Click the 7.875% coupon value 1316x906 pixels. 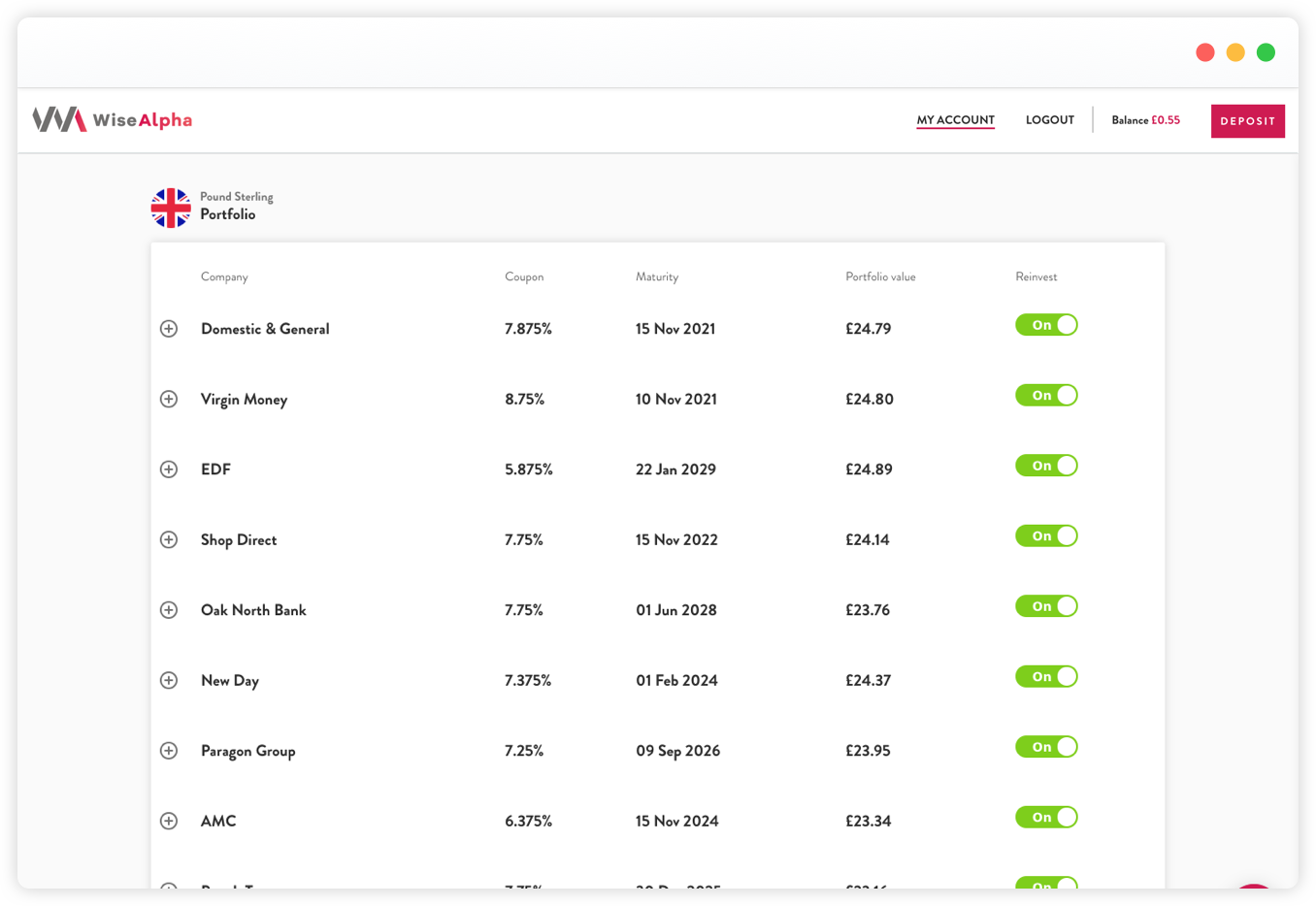(x=528, y=329)
